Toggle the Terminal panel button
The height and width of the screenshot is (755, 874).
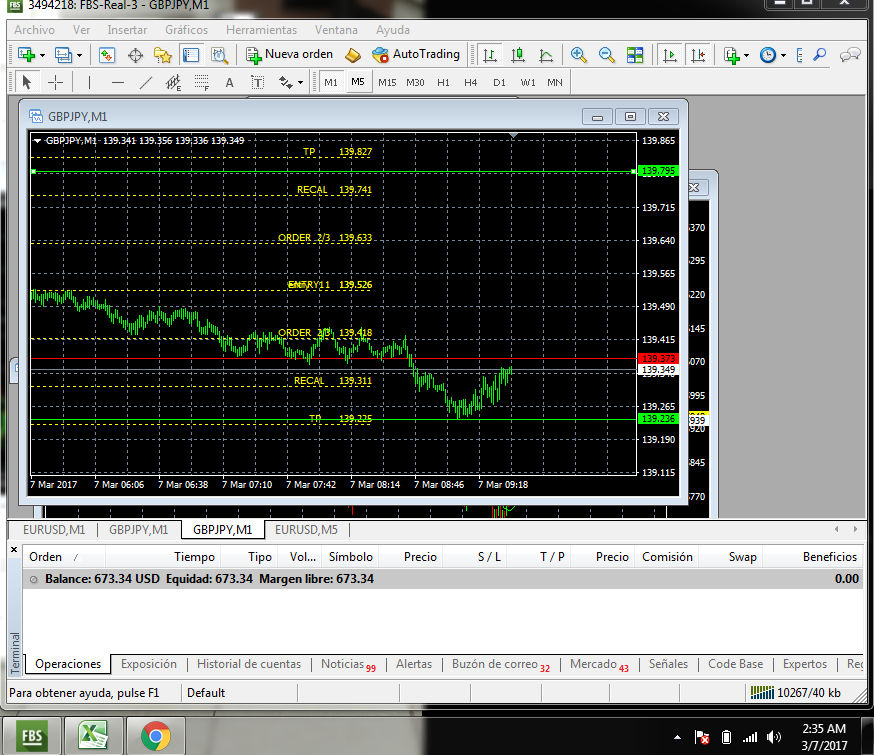click(x=191, y=55)
